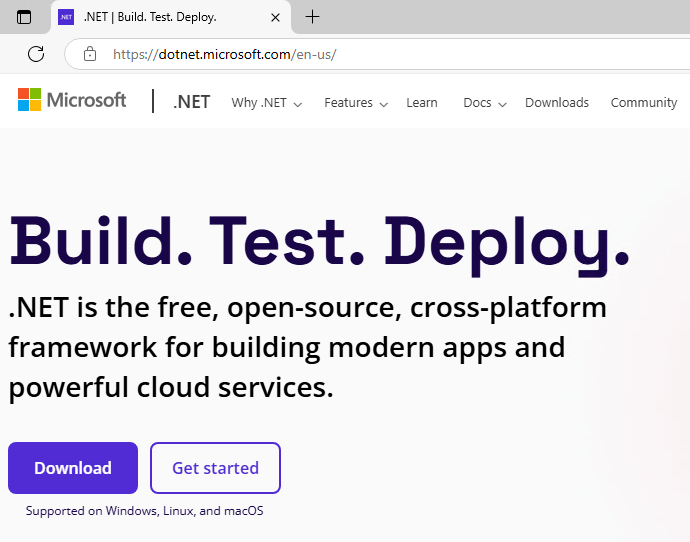Image resolution: width=690 pixels, height=542 pixels.
Task: View site security info lock icon
Action: pos(90,54)
